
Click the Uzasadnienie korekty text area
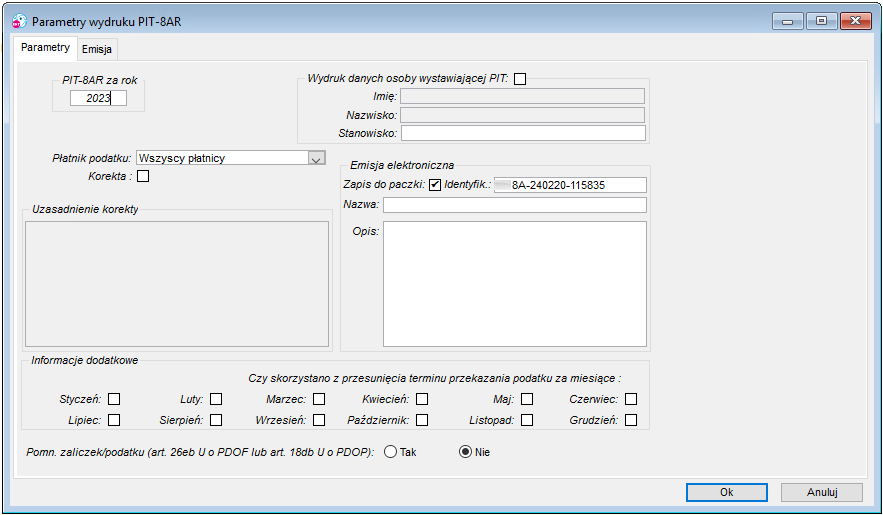click(177, 284)
